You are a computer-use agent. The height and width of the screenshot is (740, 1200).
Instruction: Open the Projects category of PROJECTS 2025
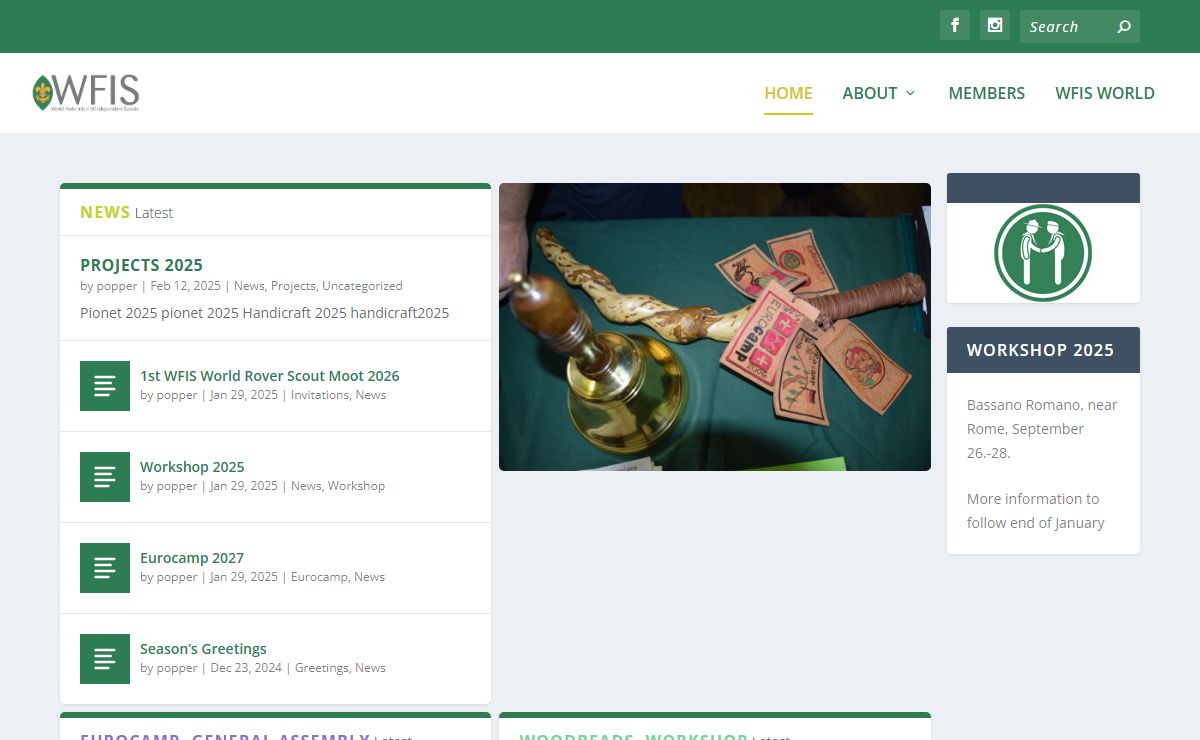click(293, 286)
